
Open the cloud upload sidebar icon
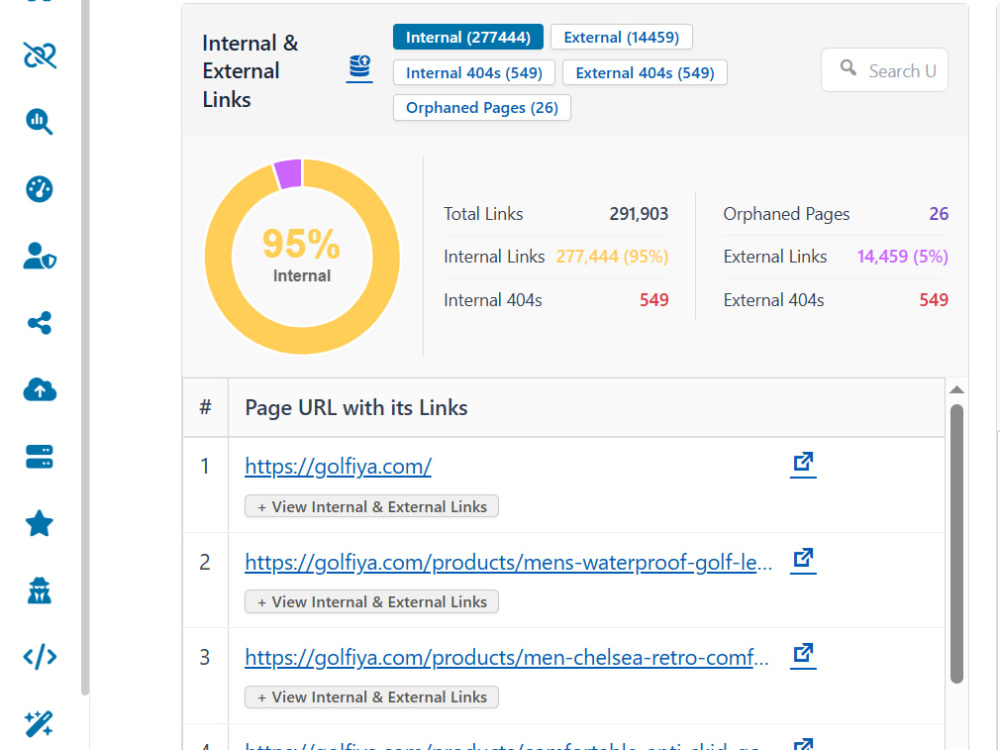[40, 390]
